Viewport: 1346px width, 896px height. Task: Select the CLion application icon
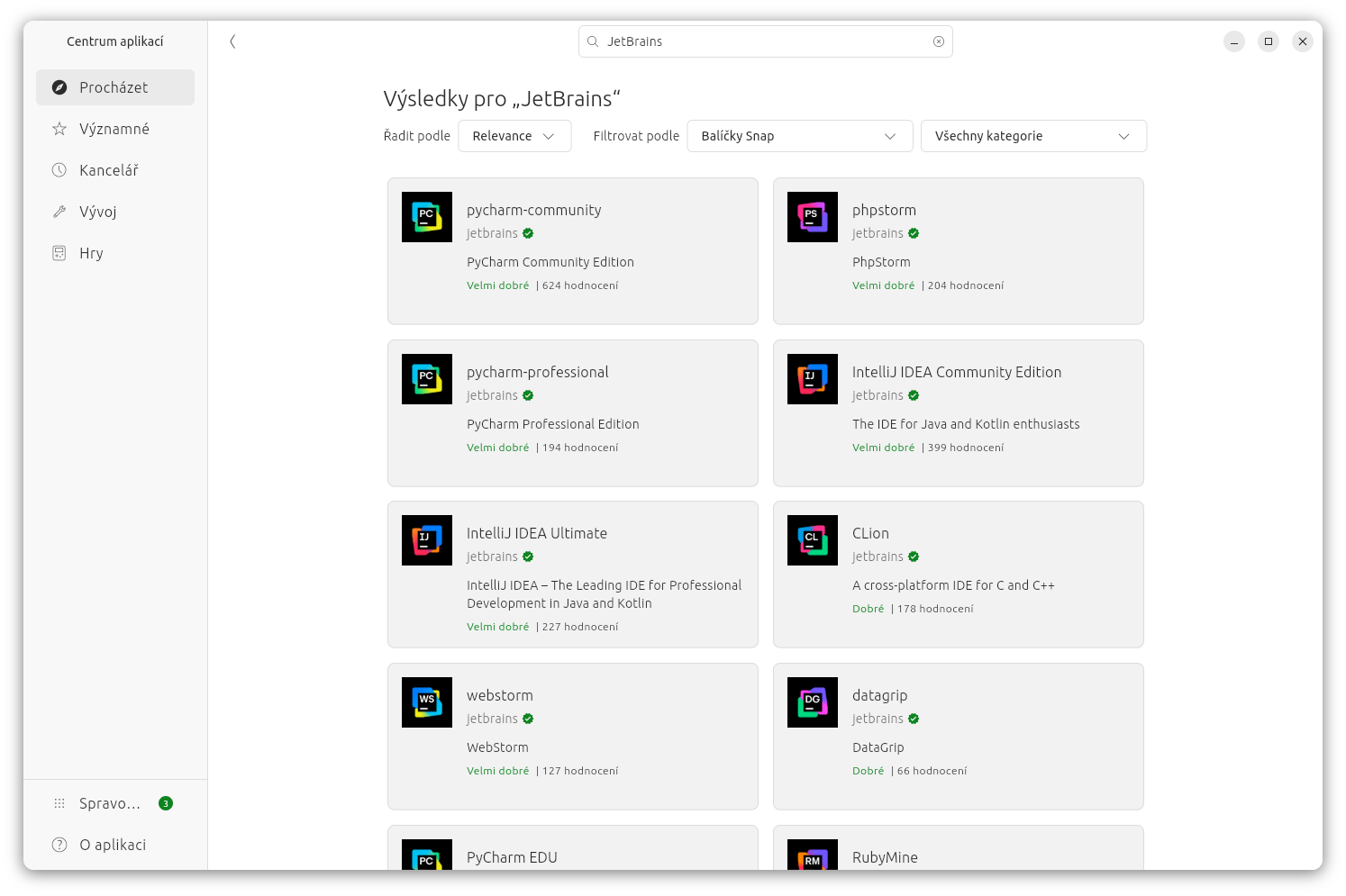point(812,540)
